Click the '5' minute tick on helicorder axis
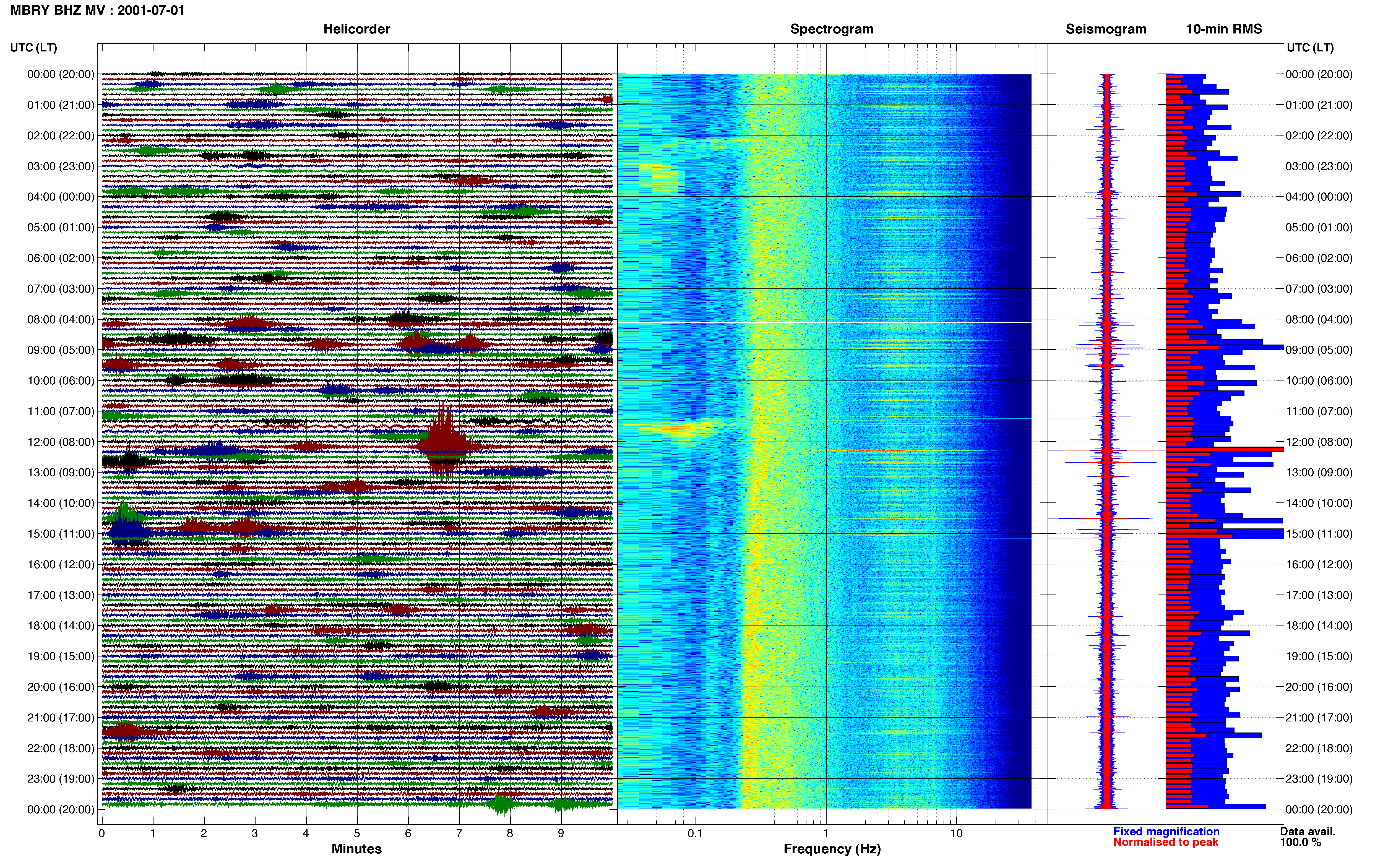1388x868 pixels. [x=357, y=833]
